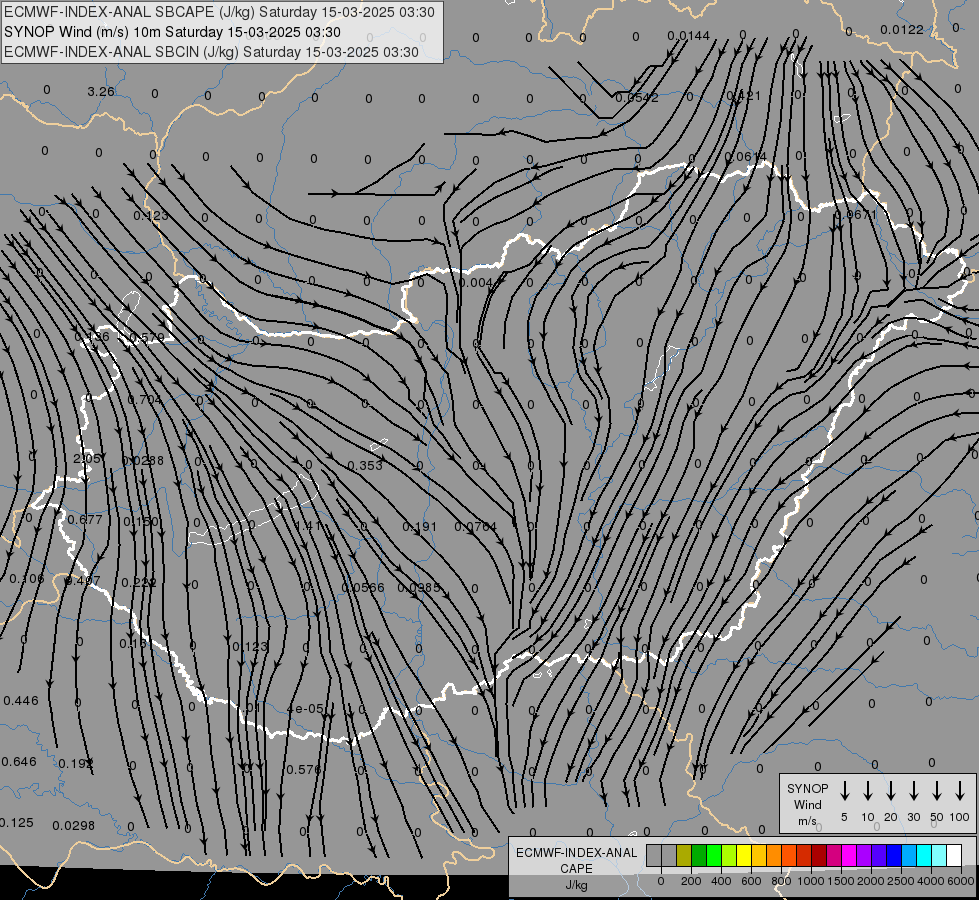
Task: Click the 2500 tick on the CAPE scale
Action: 901,881
